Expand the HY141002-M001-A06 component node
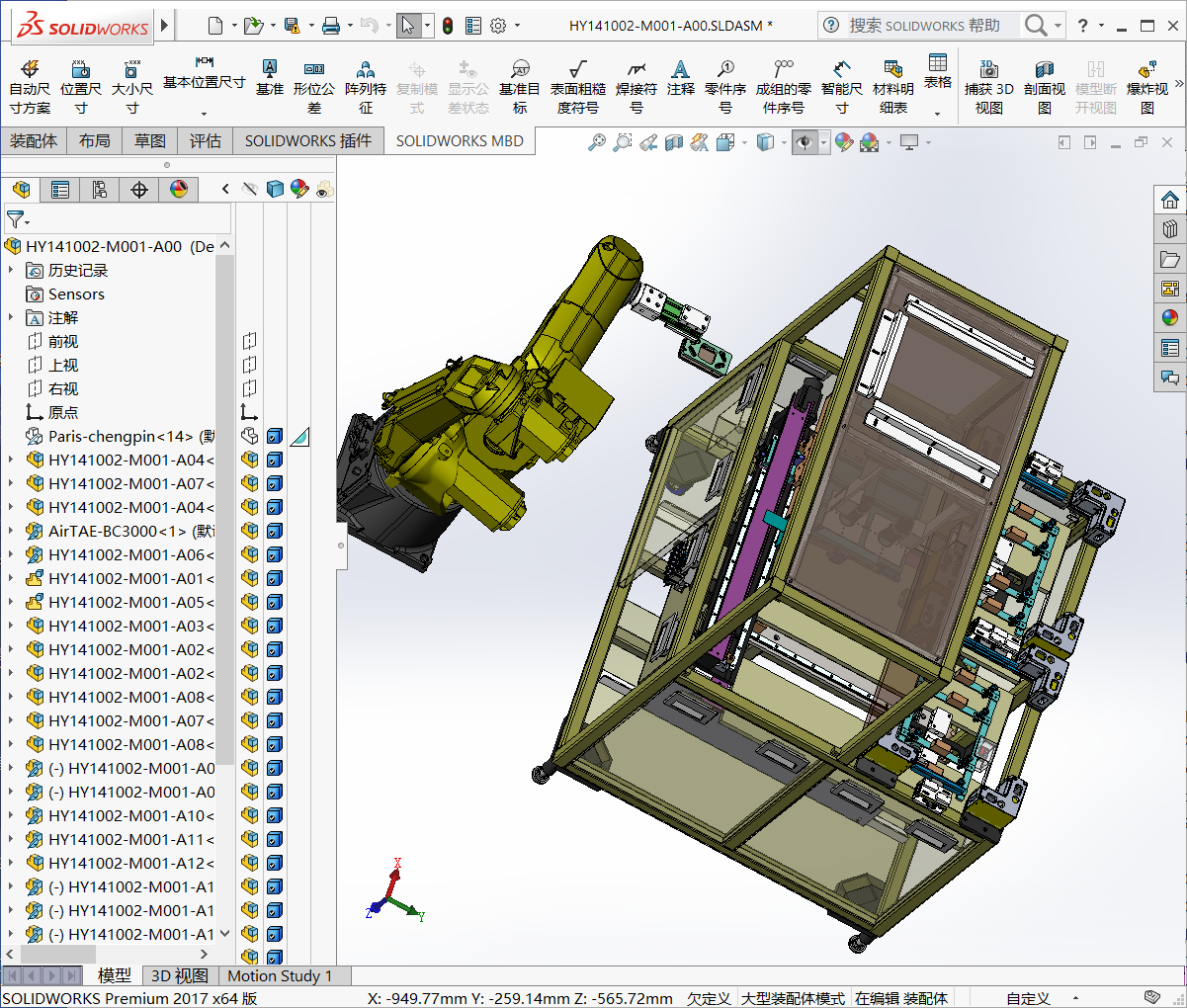Screen dimensions: 1187x1008 [x=11, y=554]
